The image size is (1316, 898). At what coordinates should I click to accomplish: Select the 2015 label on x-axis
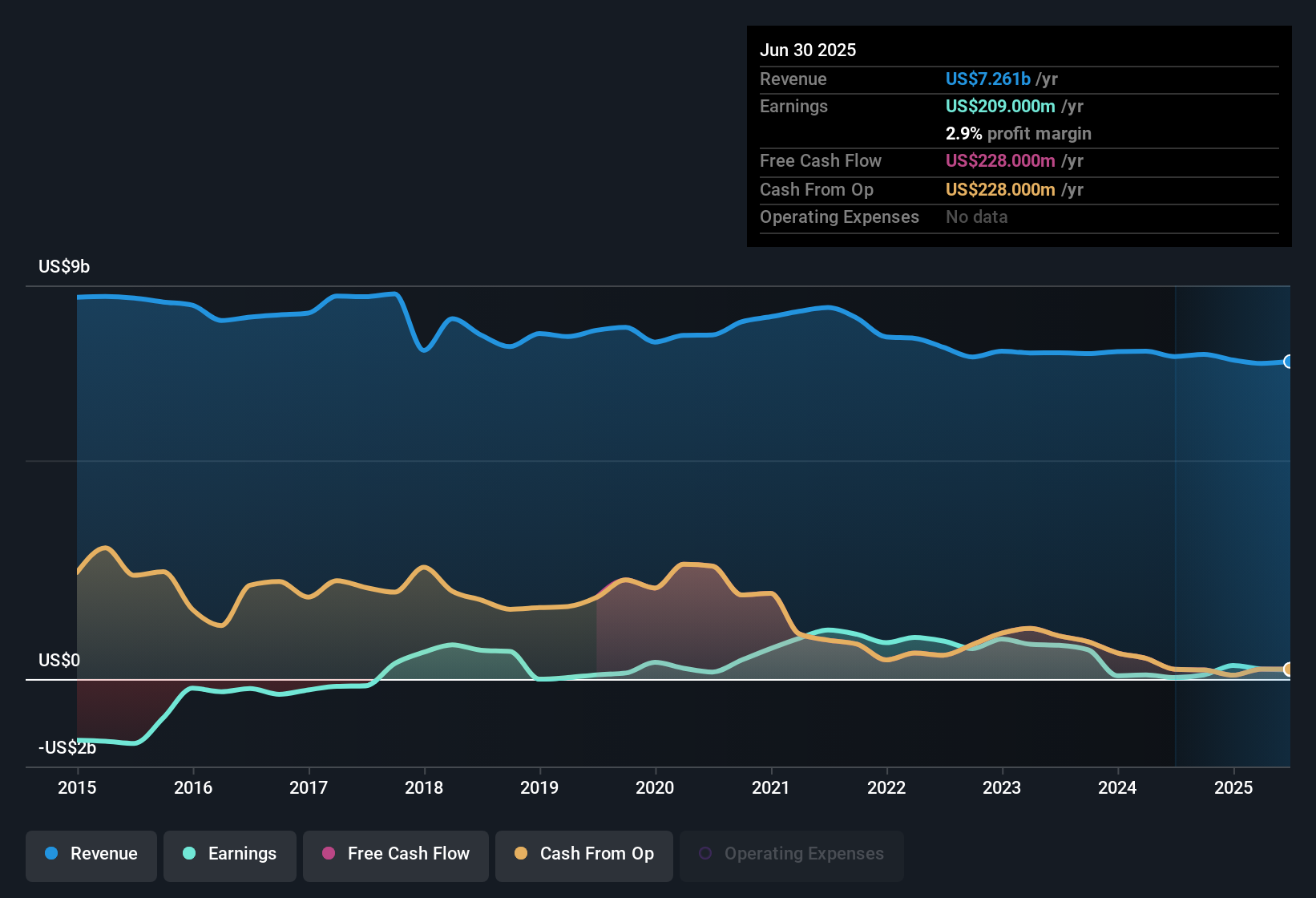coord(77,787)
